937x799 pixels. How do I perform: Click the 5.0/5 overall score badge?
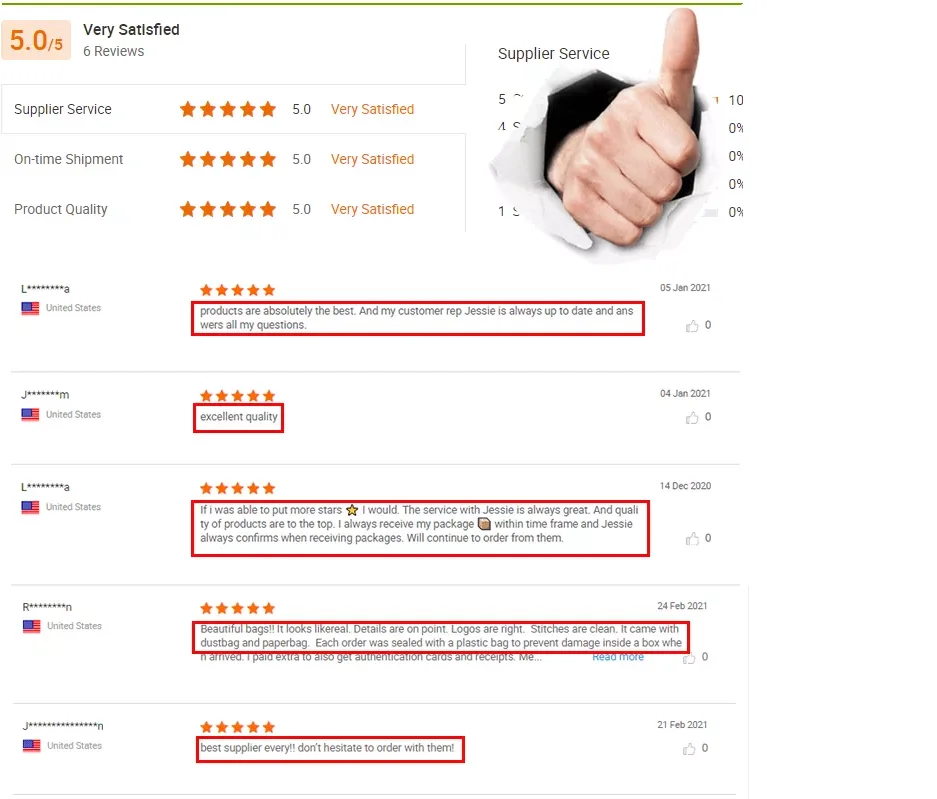pos(36,40)
